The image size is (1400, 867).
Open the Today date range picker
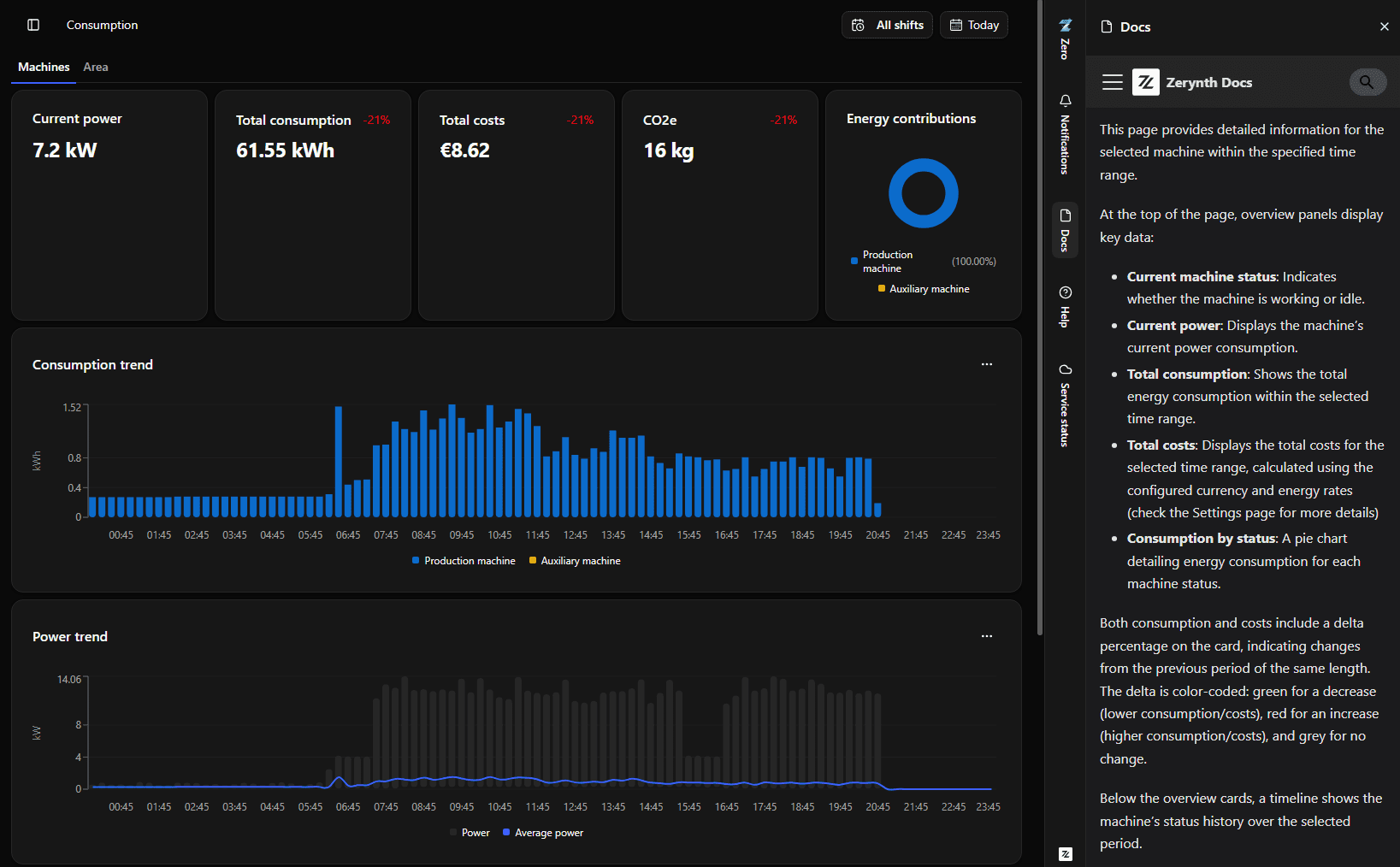[x=973, y=25]
